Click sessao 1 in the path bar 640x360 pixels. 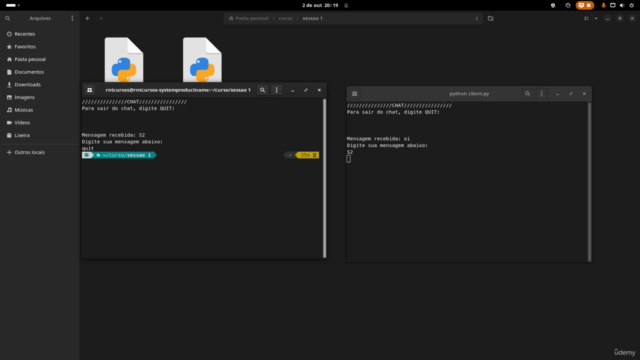[312, 18]
